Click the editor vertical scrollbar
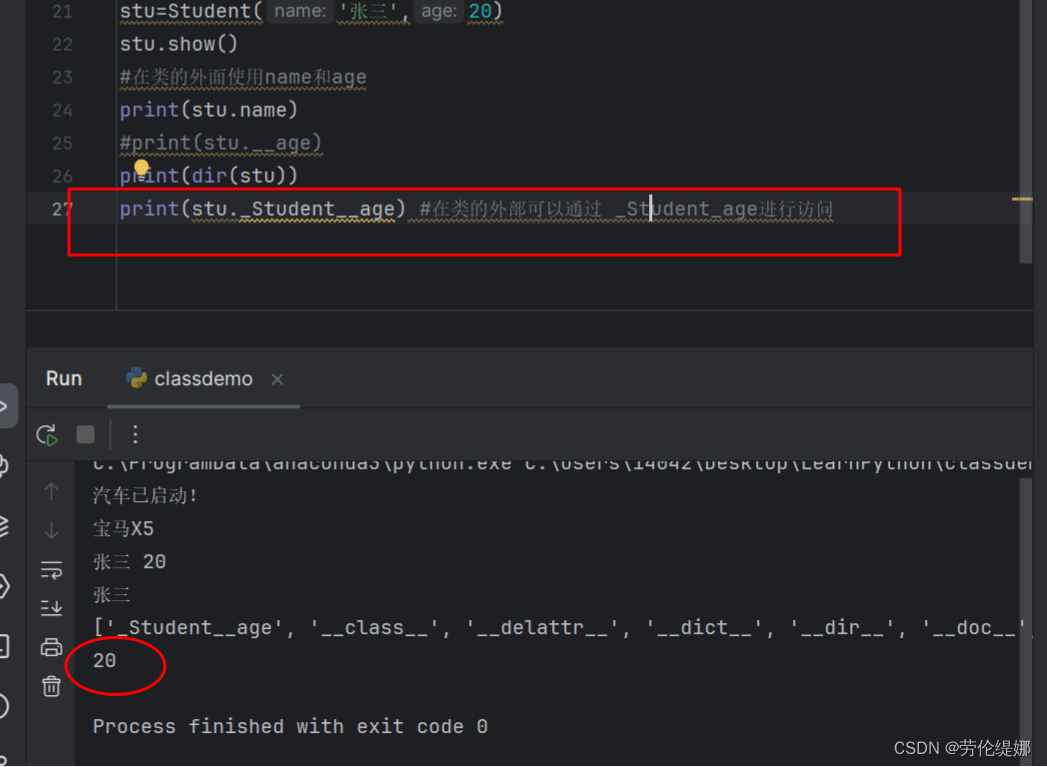 pos(1026,134)
